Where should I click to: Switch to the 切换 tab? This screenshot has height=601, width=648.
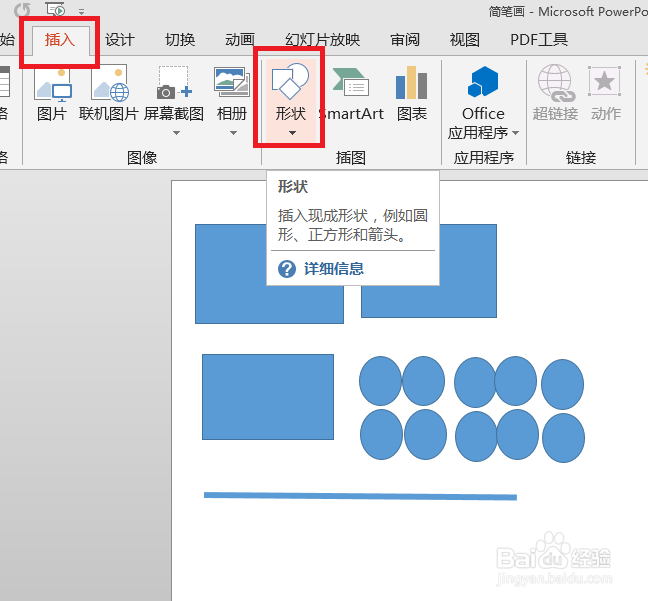[180, 40]
